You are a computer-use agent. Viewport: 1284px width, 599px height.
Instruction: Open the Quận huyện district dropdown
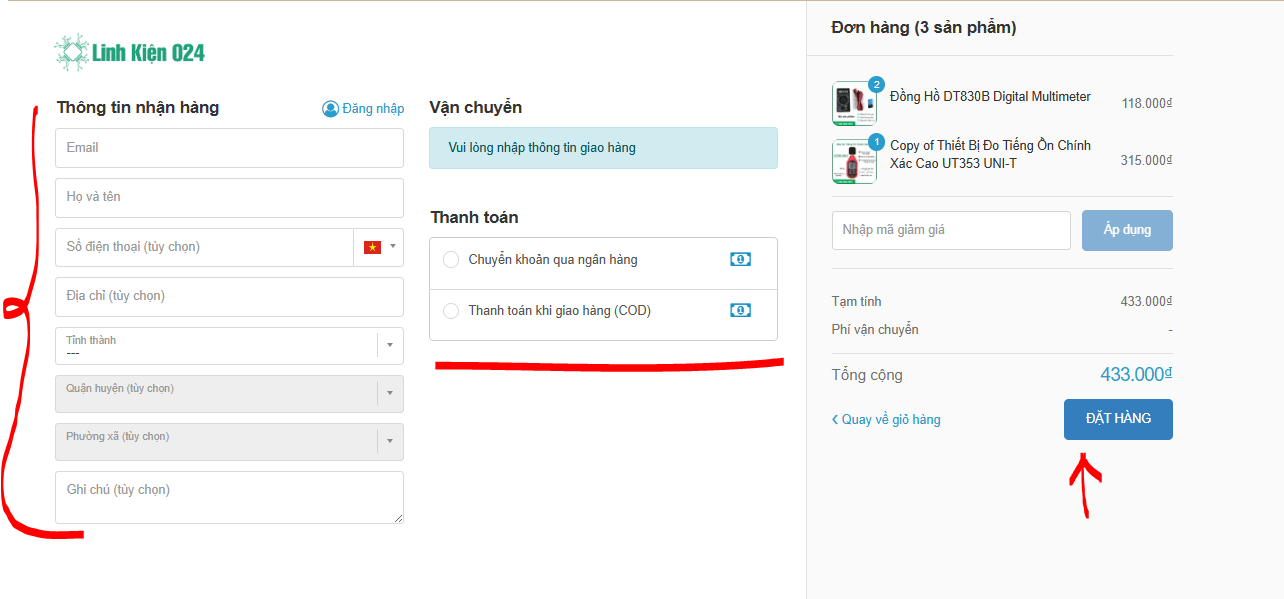pyautogui.click(x=390, y=394)
